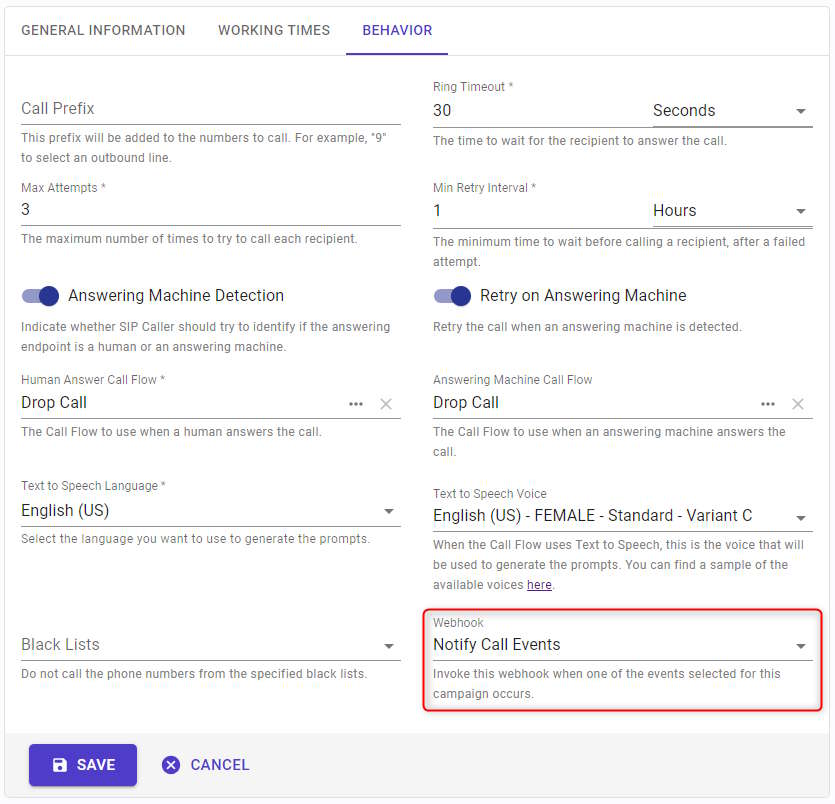835x804 pixels.
Task: Open Min Retry Interval unit dropdown showing Hours
Action: (732, 211)
